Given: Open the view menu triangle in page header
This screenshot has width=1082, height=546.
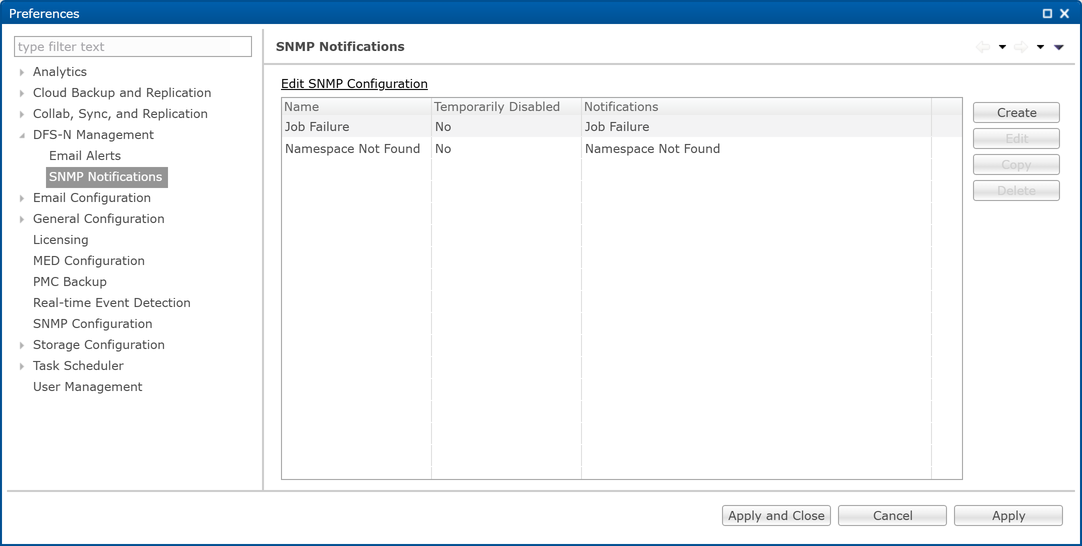Looking at the screenshot, I should [x=1059, y=48].
